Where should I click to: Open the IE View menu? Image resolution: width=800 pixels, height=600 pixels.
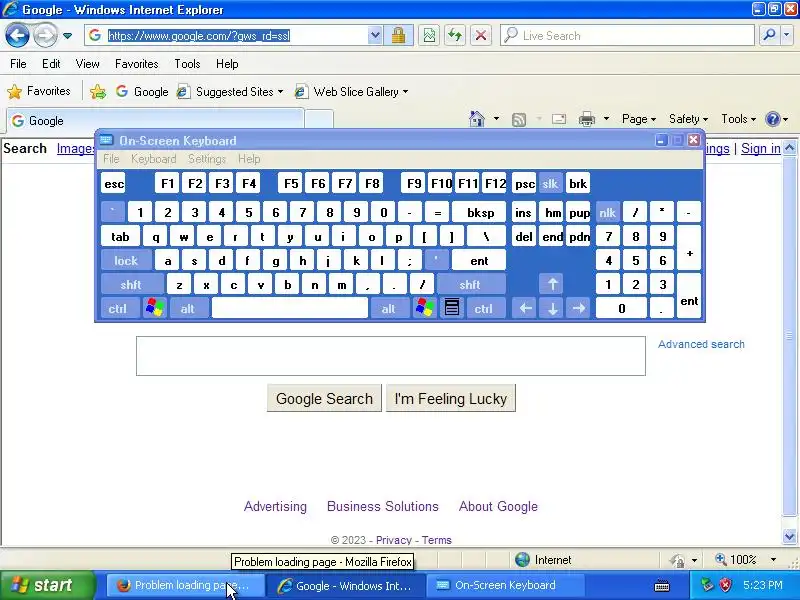tap(87, 64)
